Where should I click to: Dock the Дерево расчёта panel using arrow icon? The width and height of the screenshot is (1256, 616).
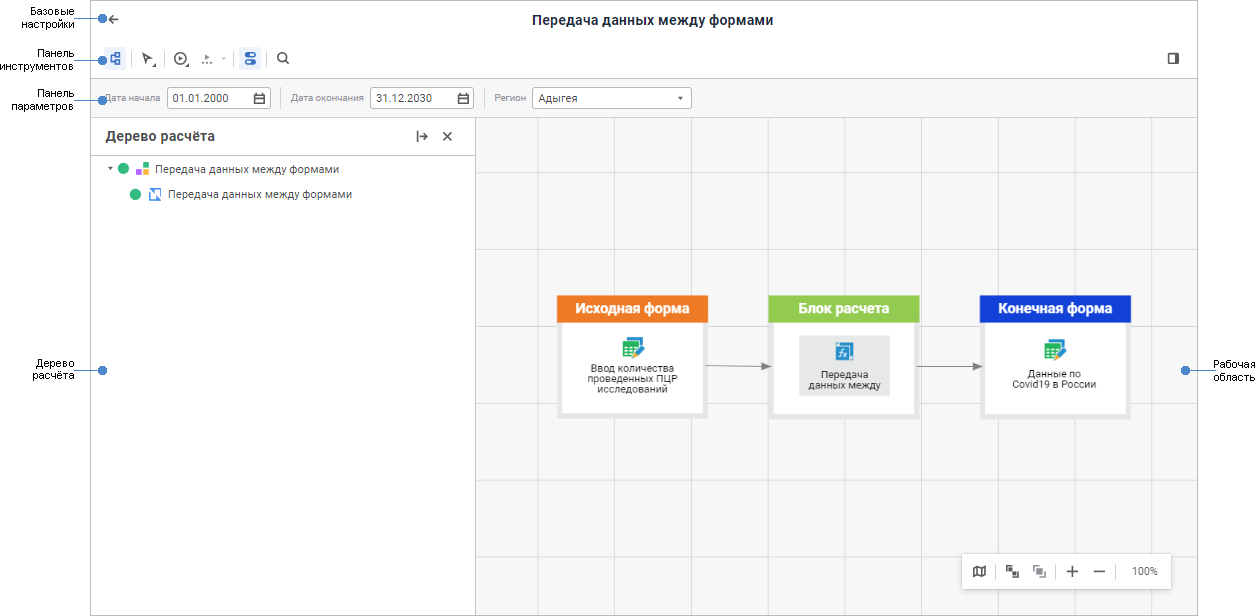pyautogui.click(x=422, y=137)
